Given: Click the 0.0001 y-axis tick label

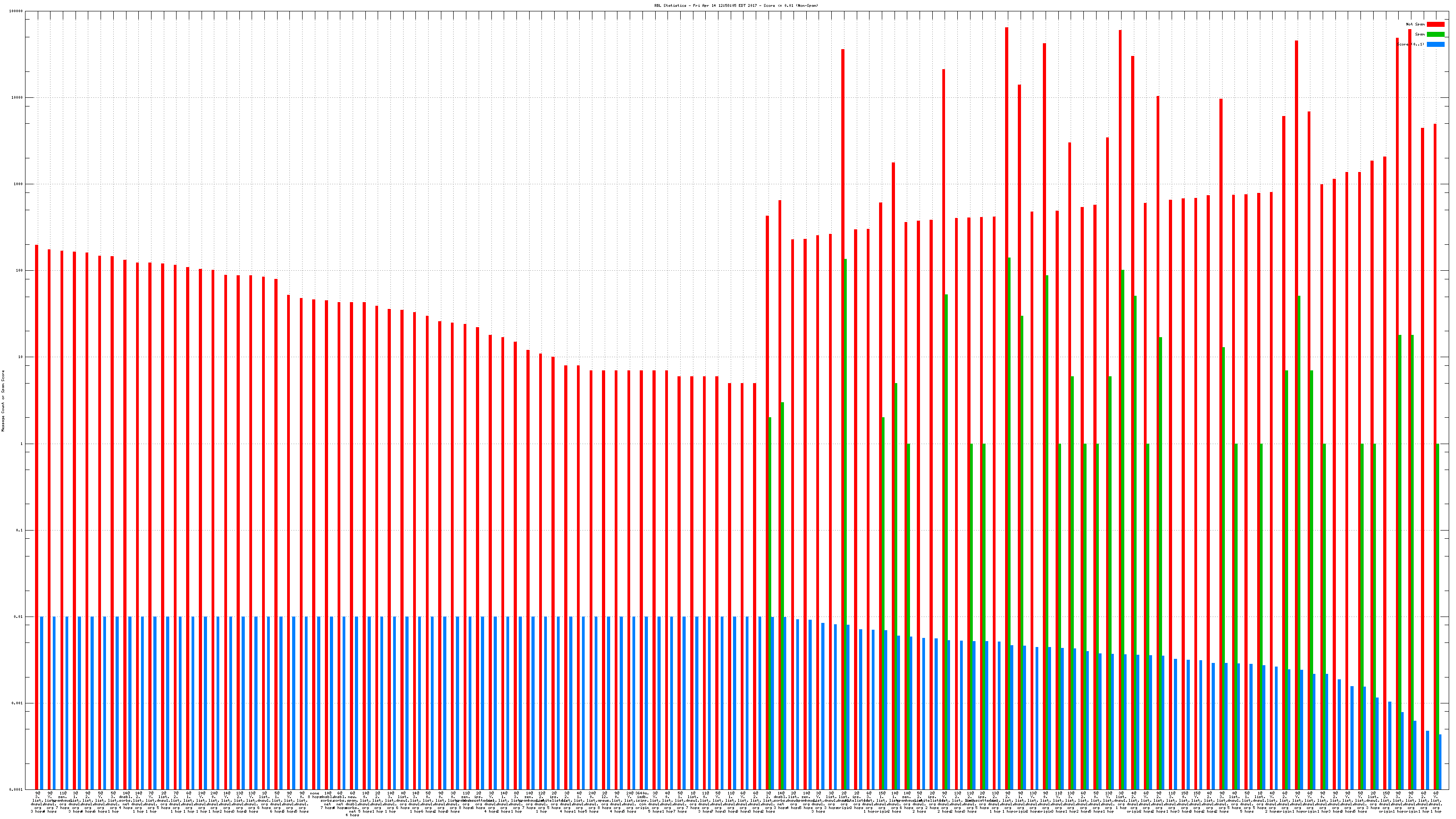Looking at the screenshot, I should [x=16, y=789].
